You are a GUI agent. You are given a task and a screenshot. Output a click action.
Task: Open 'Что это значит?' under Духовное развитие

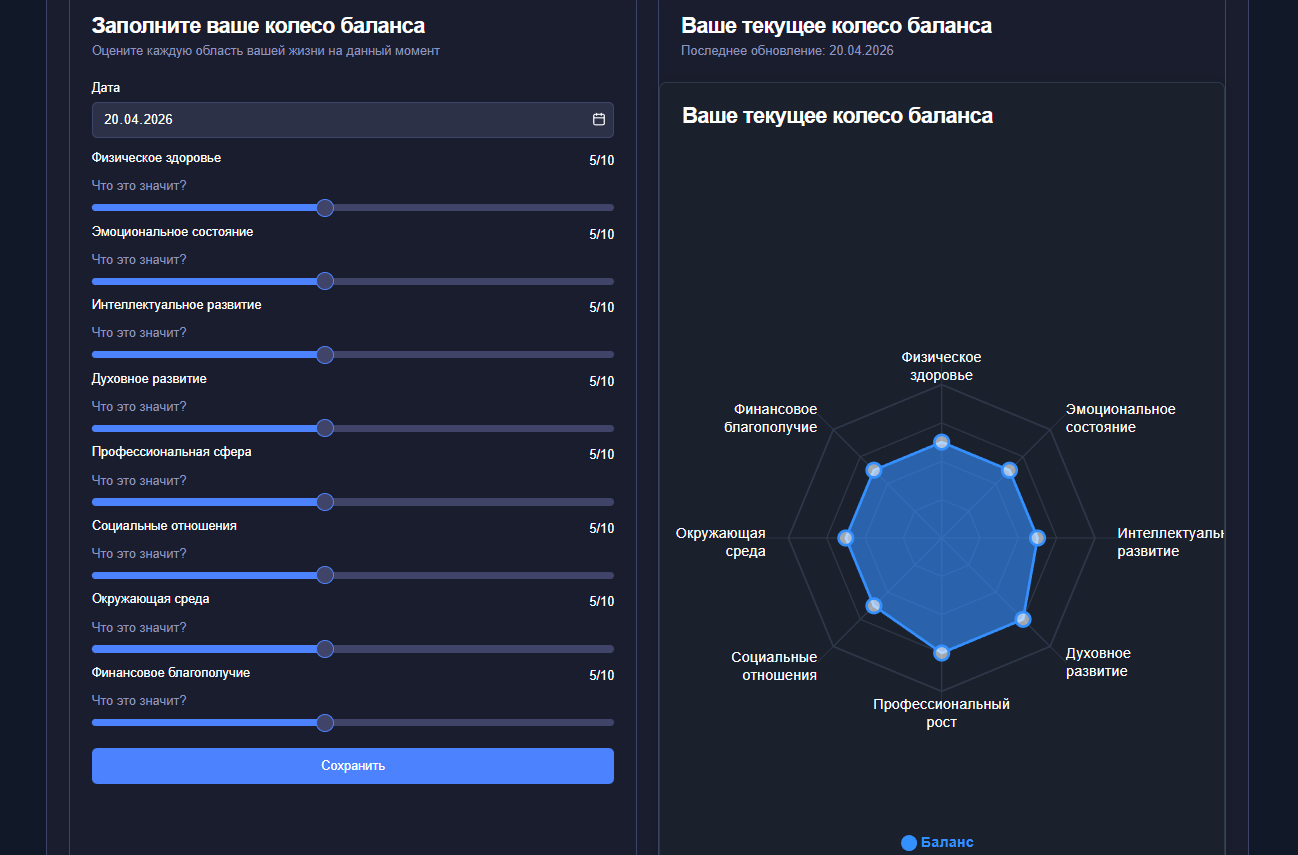139,407
